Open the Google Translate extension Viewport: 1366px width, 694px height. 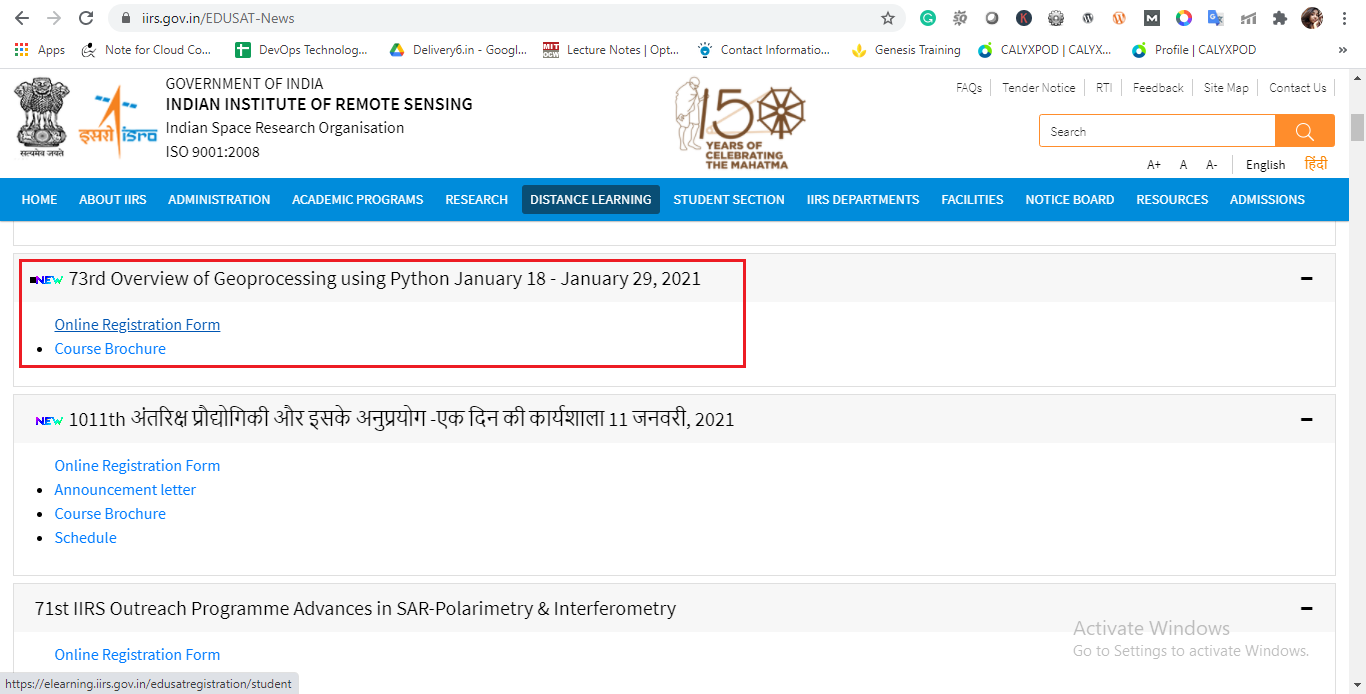[1215, 18]
